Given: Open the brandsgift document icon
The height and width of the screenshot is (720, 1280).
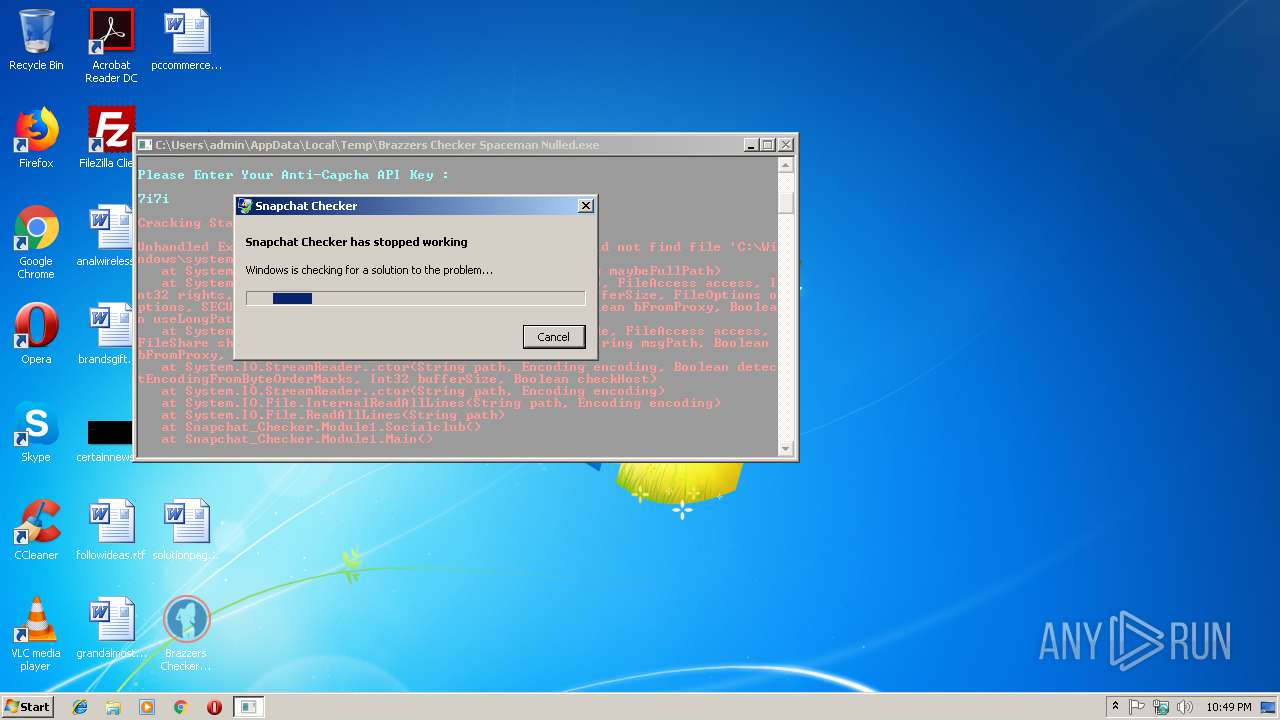Looking at the screenshot, I should click(x=106, y=334).
